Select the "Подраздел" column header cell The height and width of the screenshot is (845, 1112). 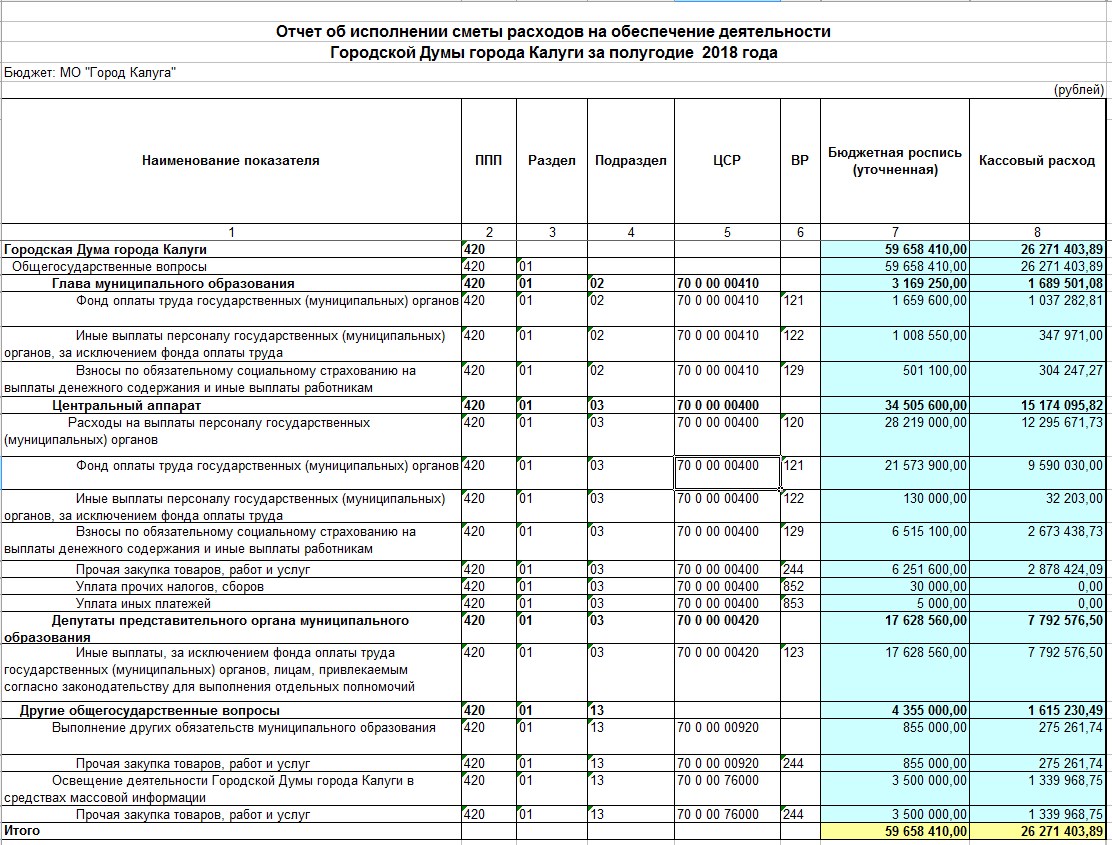click(x=630, y=160)
